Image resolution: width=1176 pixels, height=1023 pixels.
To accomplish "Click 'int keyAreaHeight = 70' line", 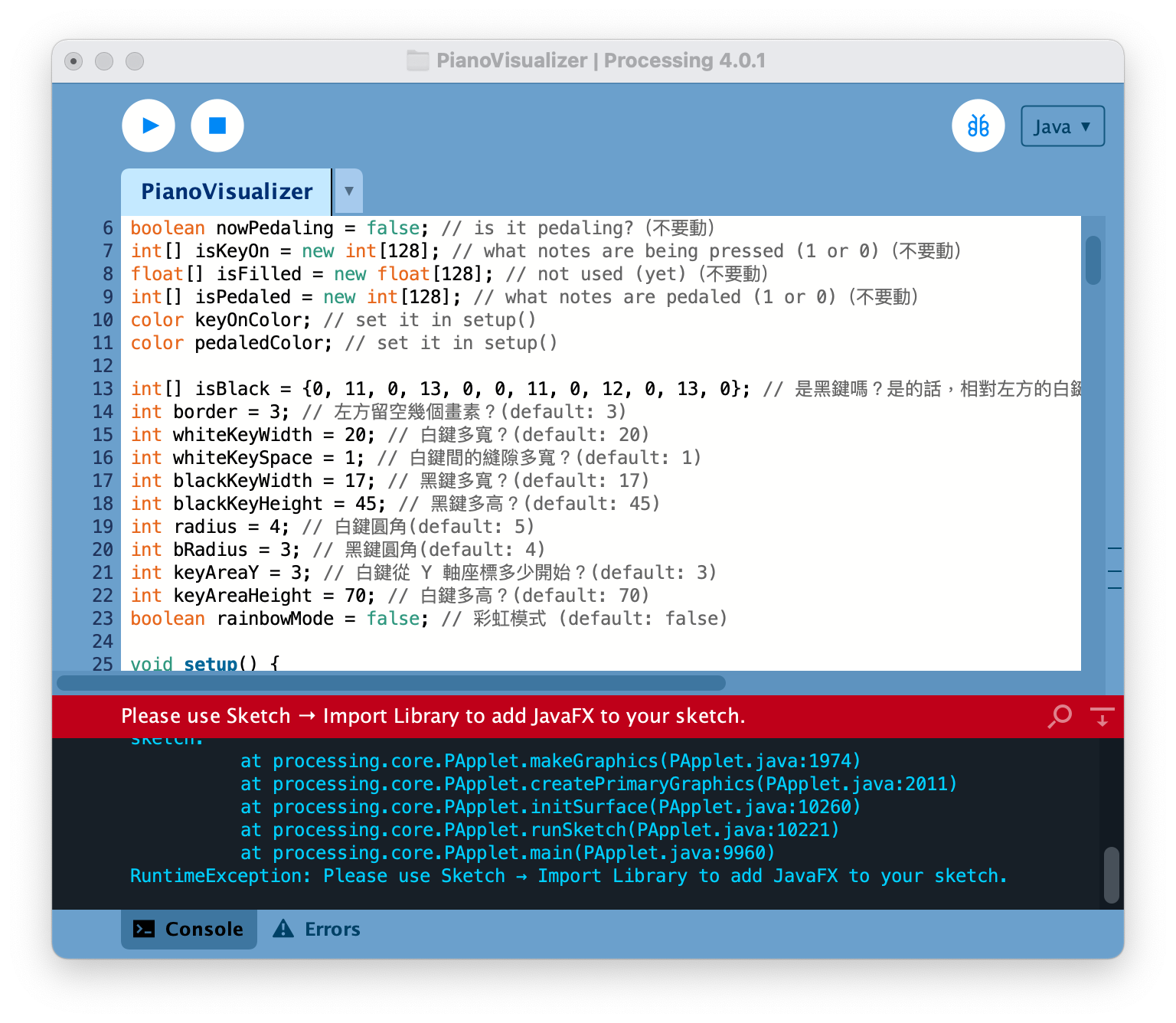I will point(390,596).
